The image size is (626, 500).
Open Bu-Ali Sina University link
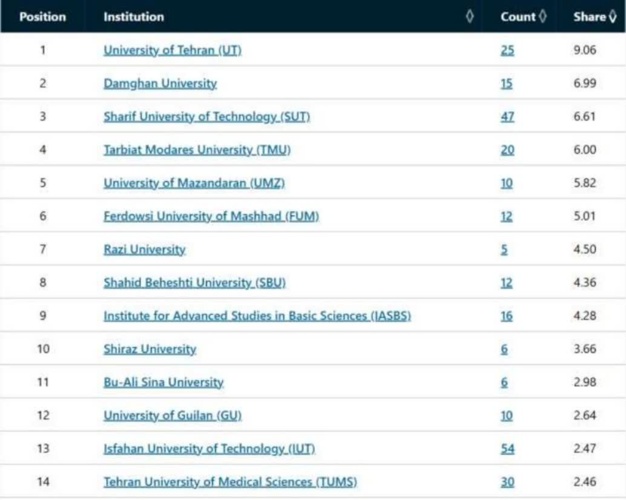click(164, 382)
